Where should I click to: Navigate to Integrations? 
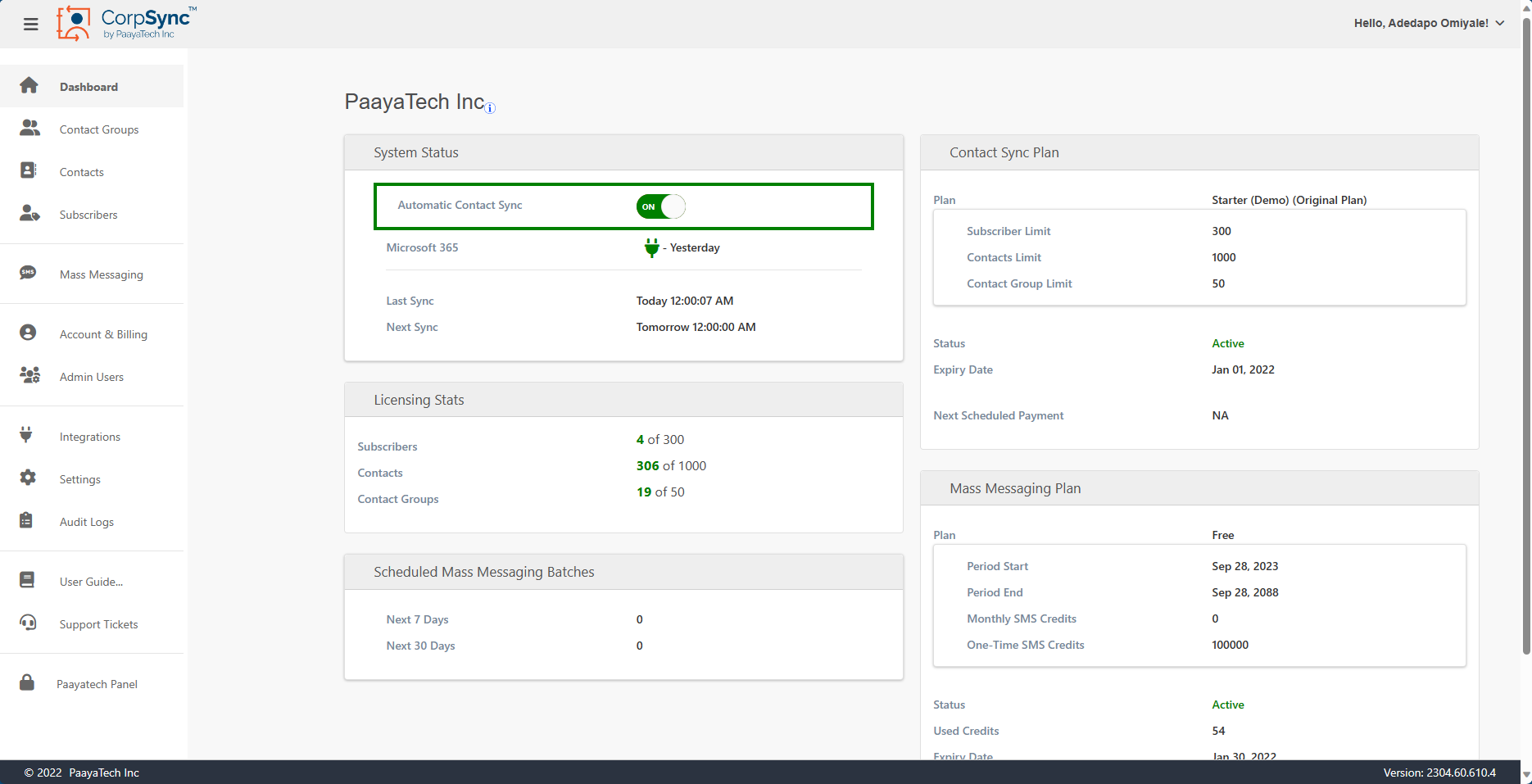click(x=90, y=437)
